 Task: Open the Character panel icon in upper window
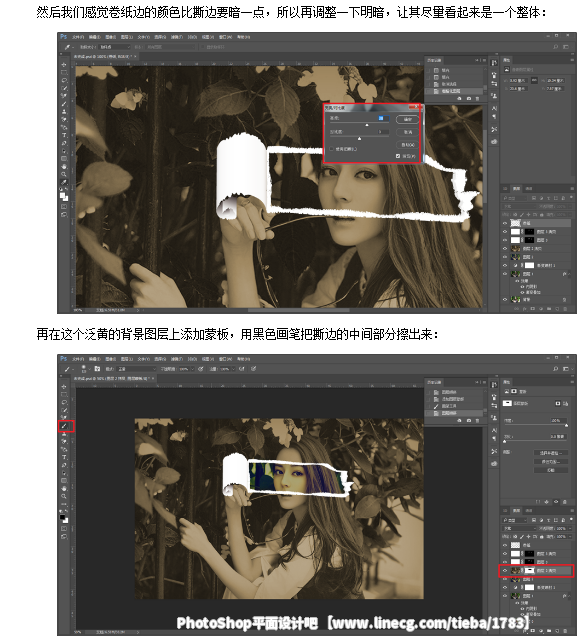(x=494, y=109)
